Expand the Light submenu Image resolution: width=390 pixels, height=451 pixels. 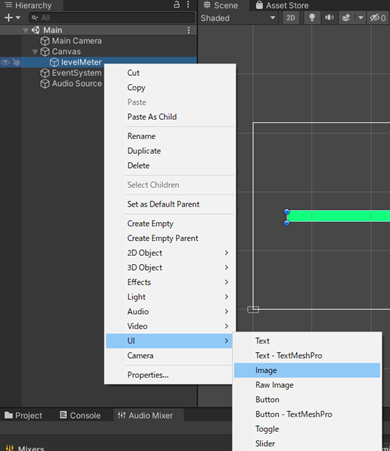[170, 297]
